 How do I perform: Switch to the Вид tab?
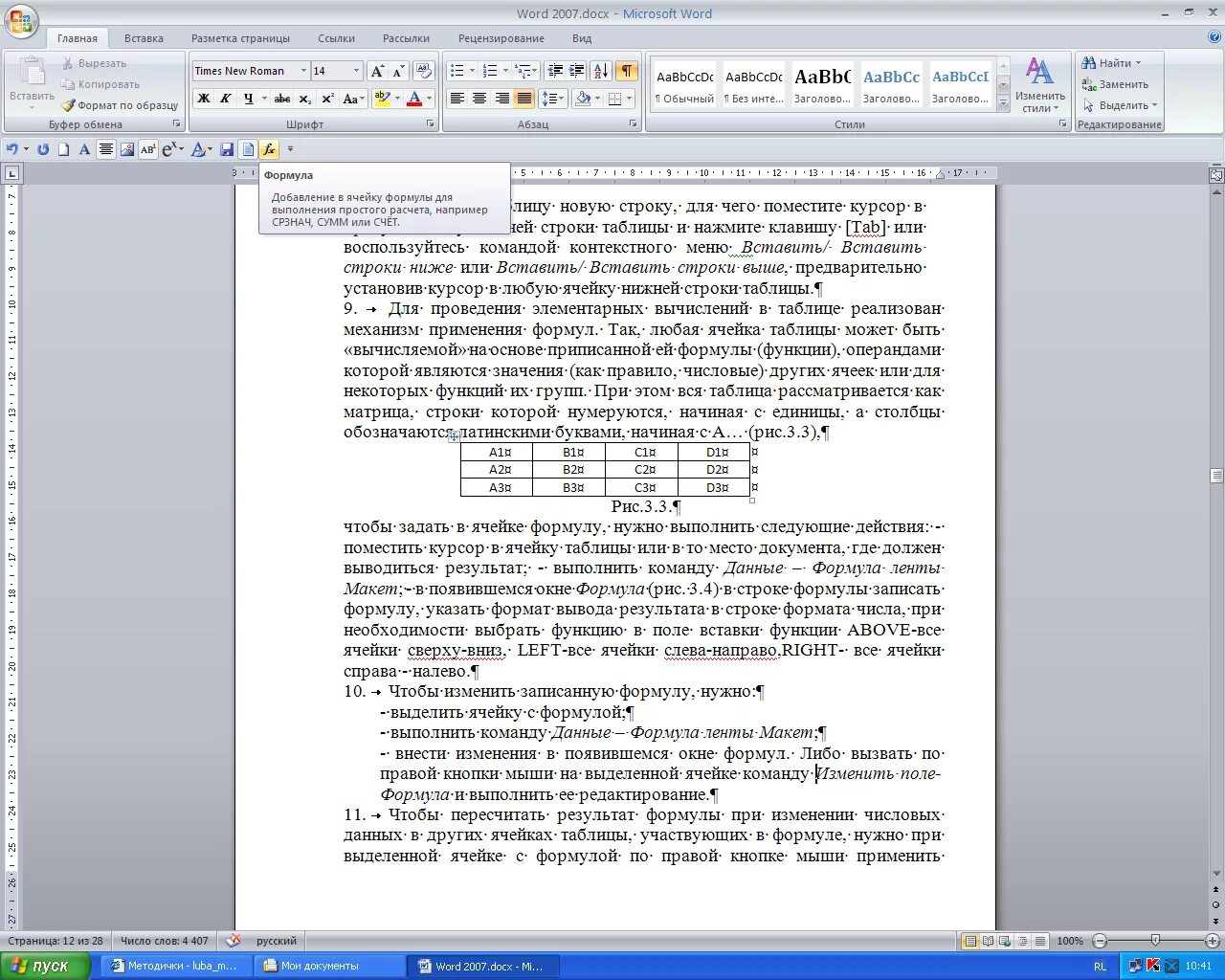coord(582,38)
